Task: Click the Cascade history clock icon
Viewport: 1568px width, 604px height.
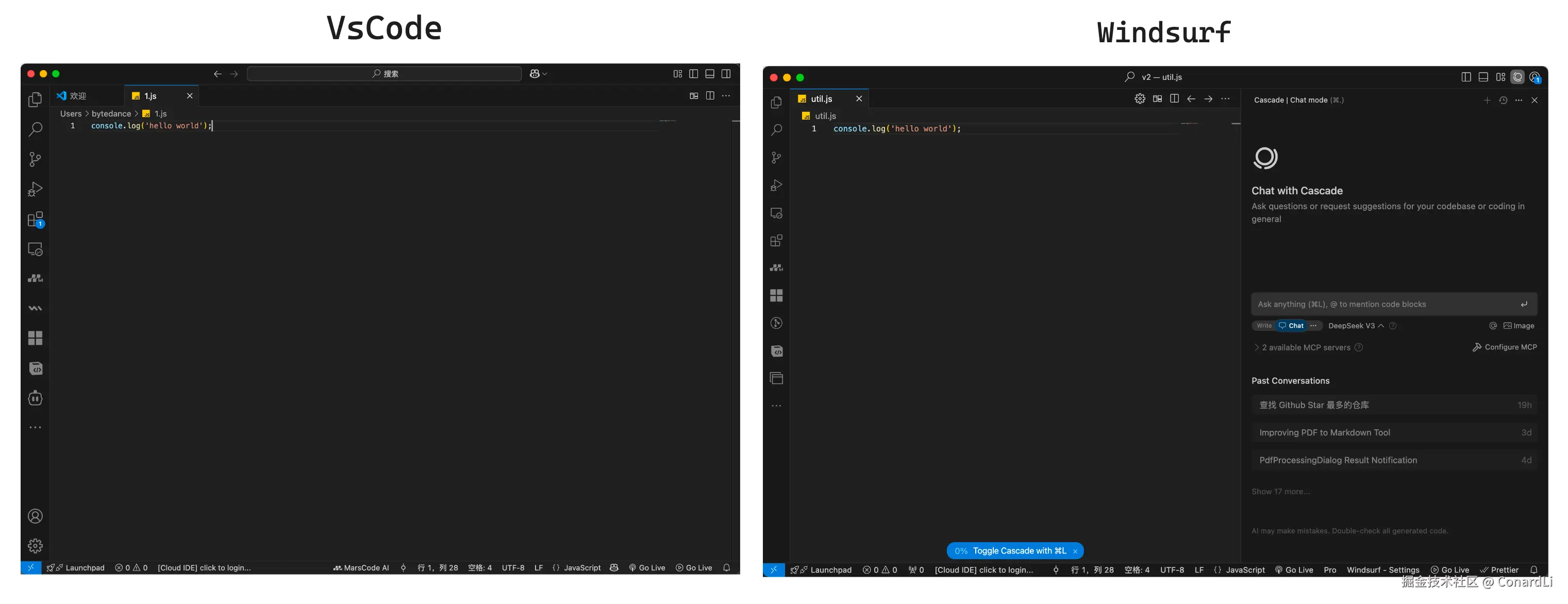Action: pos(1503,100)
